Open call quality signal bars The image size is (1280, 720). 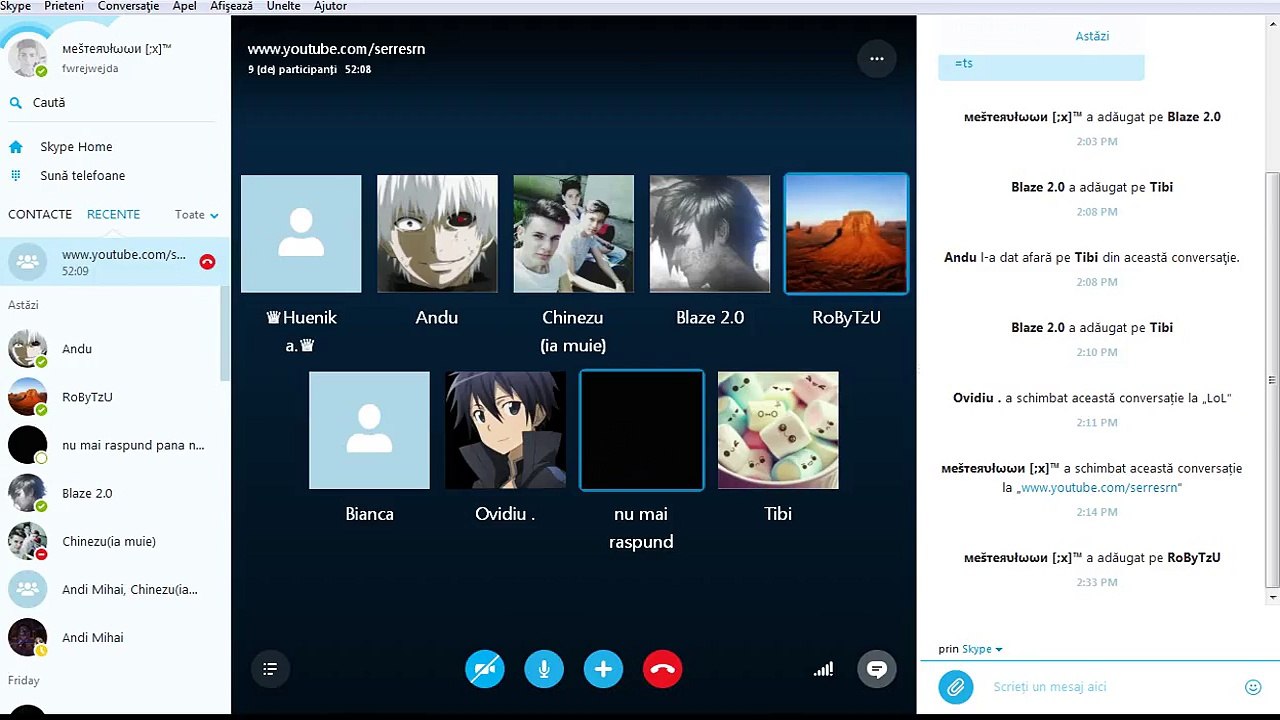pos(823,669)
